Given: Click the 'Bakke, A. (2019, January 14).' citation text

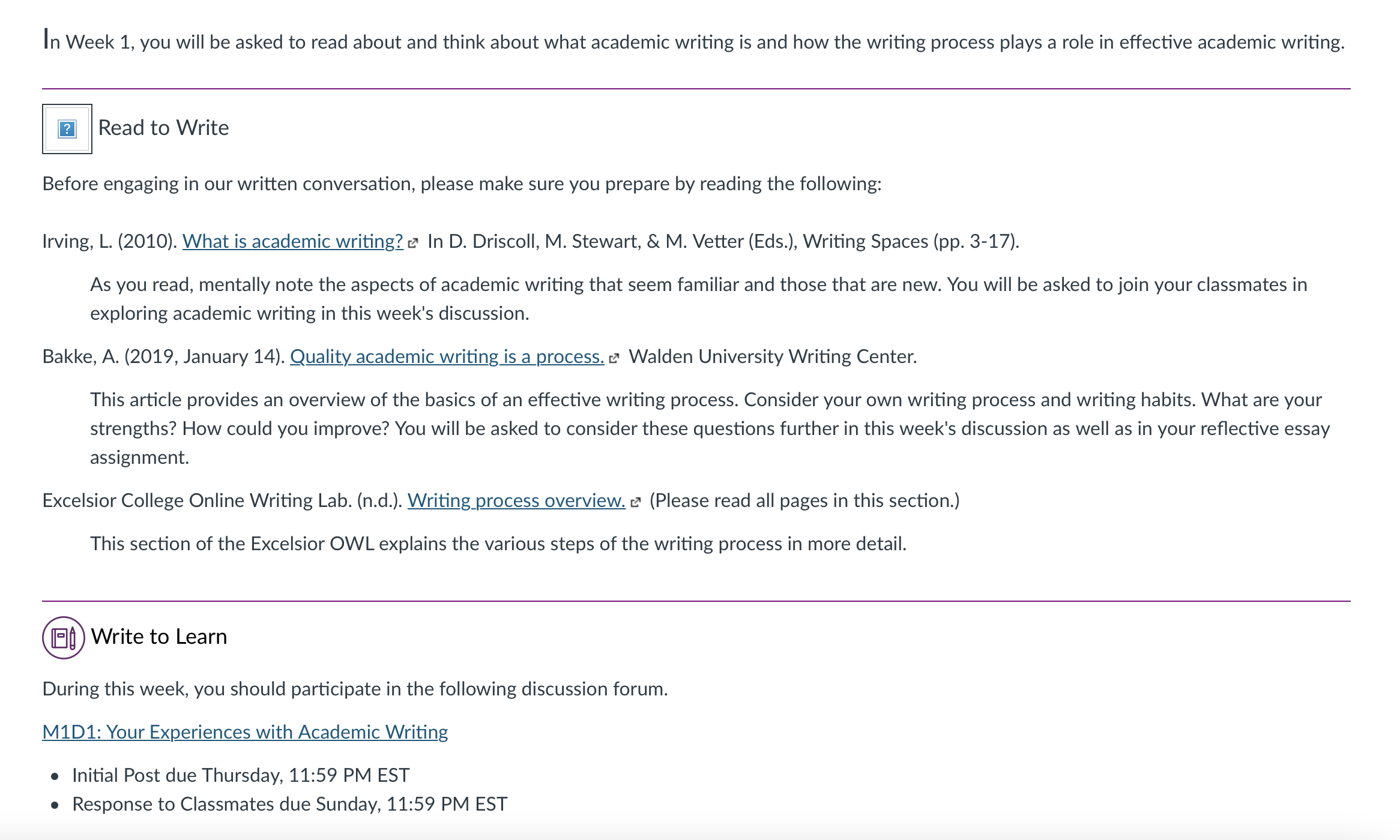Looking at the screenshot, I should [x=163, y=356].
